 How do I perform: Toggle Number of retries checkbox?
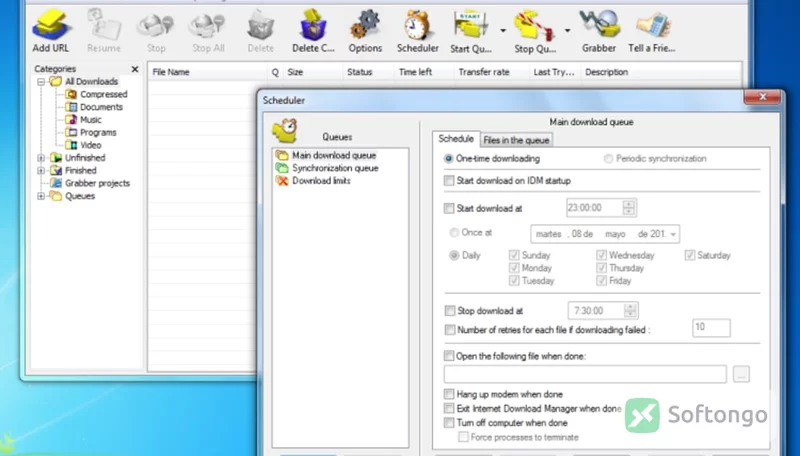click(x=449, y=330)
